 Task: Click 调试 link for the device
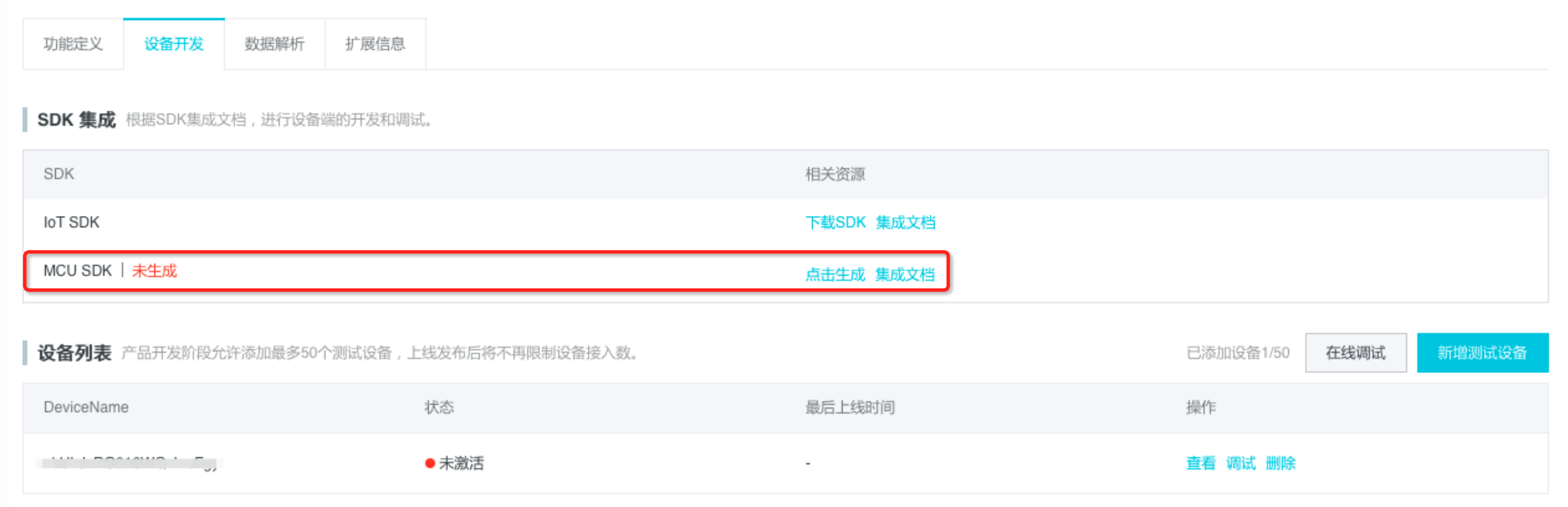(x=1241, y=464)
